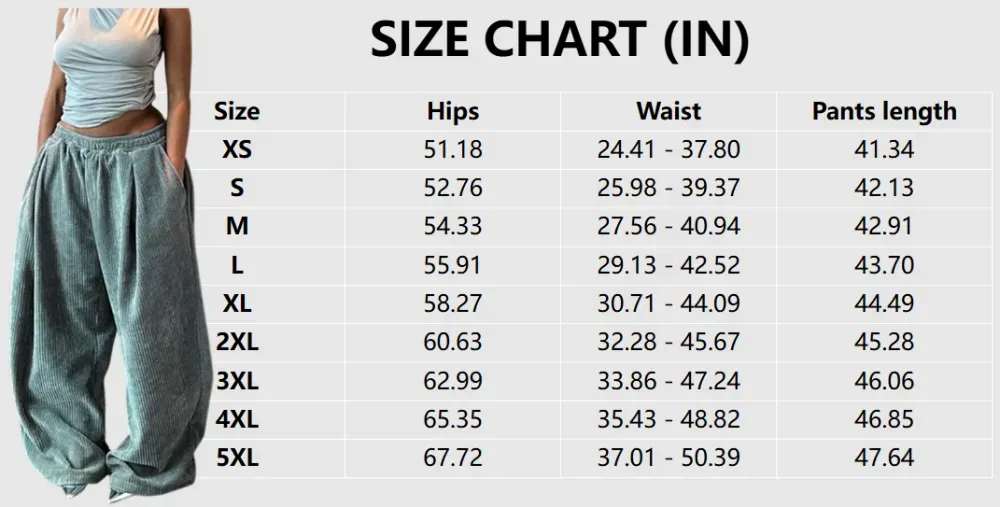Viewport: 1000px width, 507px height.
Task: Click the L size row label
Action: point(237,265)
